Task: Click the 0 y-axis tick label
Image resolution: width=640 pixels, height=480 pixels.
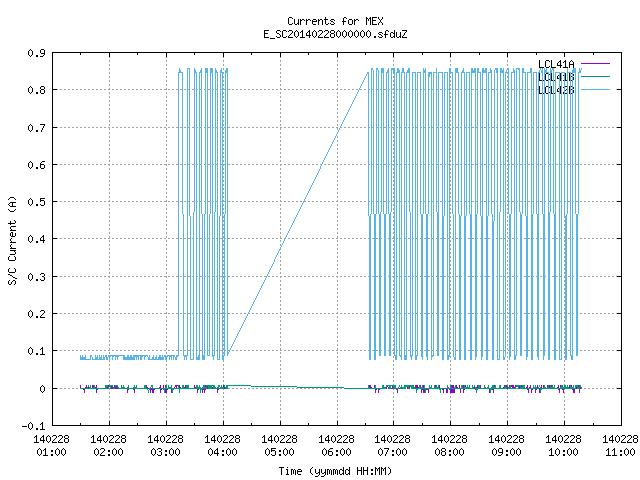Action: point(42,389)
